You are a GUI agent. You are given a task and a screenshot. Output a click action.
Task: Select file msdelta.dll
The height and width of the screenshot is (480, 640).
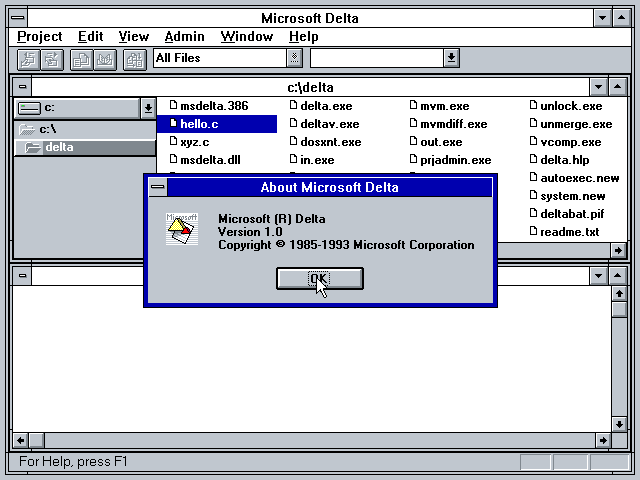click(x=210, y=160)
